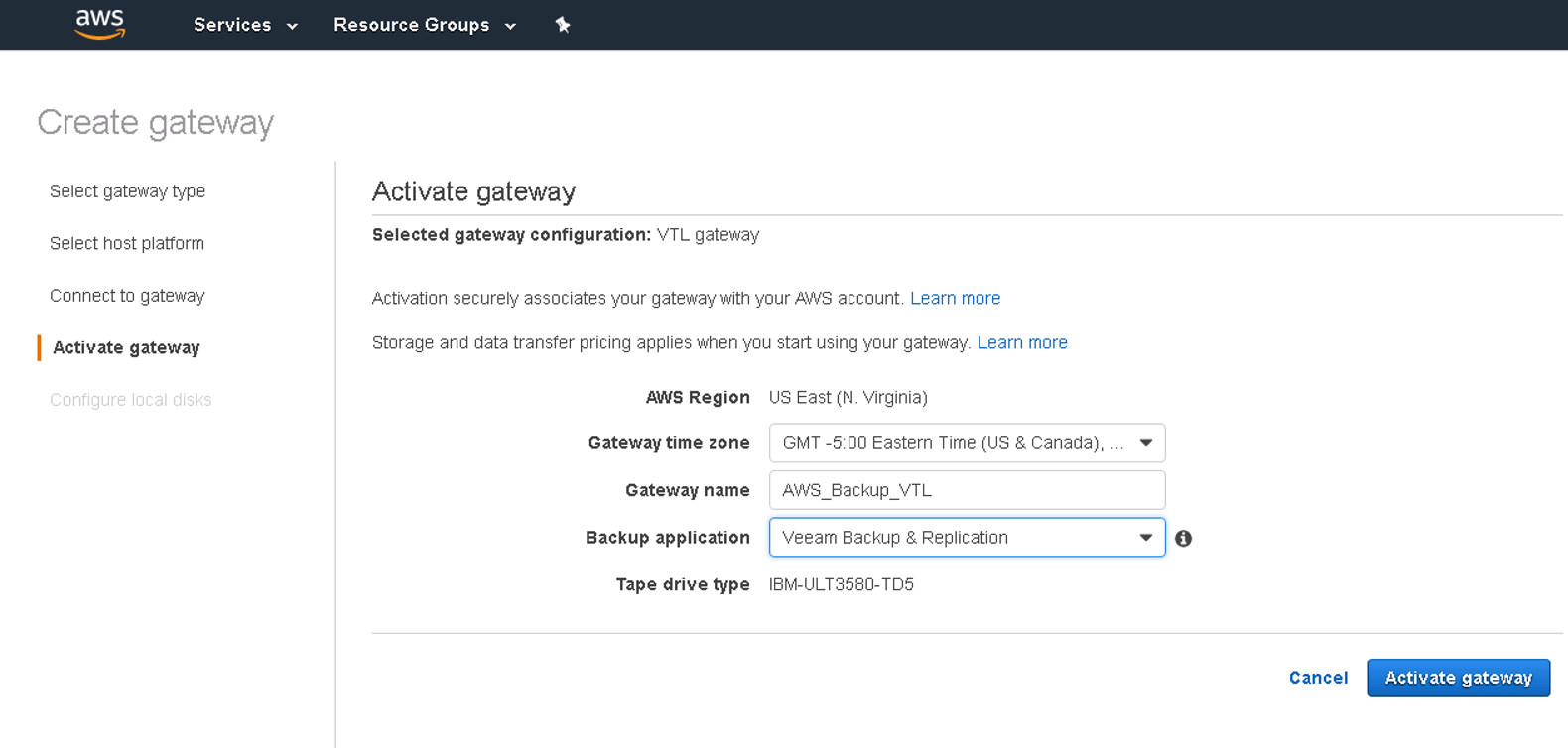The width and height of the screenshot is (1568, 748).
Task: Expand the Services chevron arrow
Action: (292, 27)
